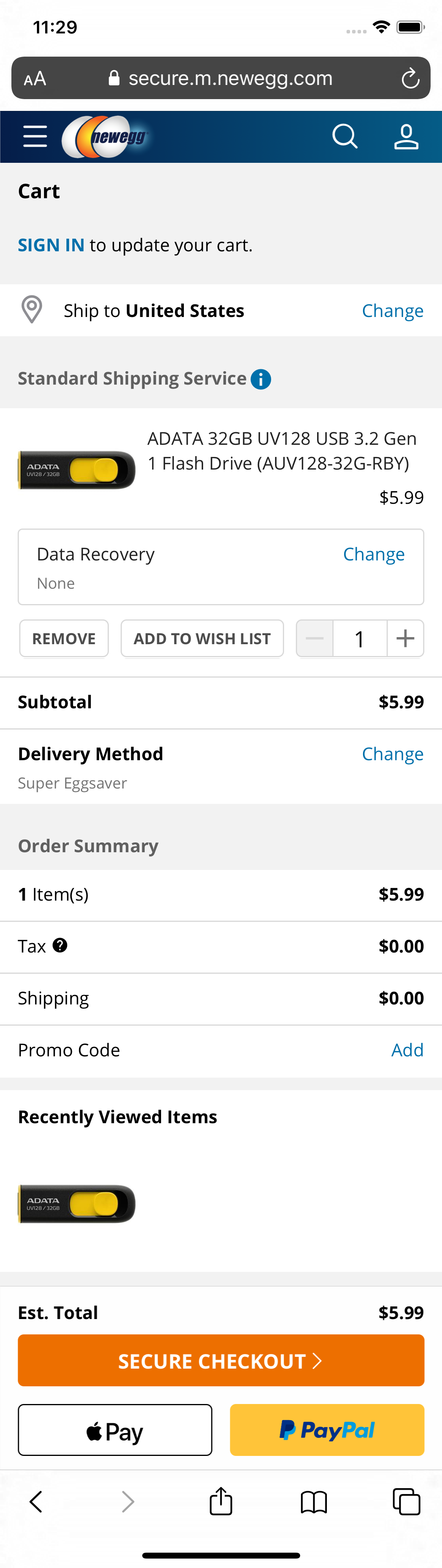442x1568 pixels.
Task: Open the search icon
Action: pos(345,136)
